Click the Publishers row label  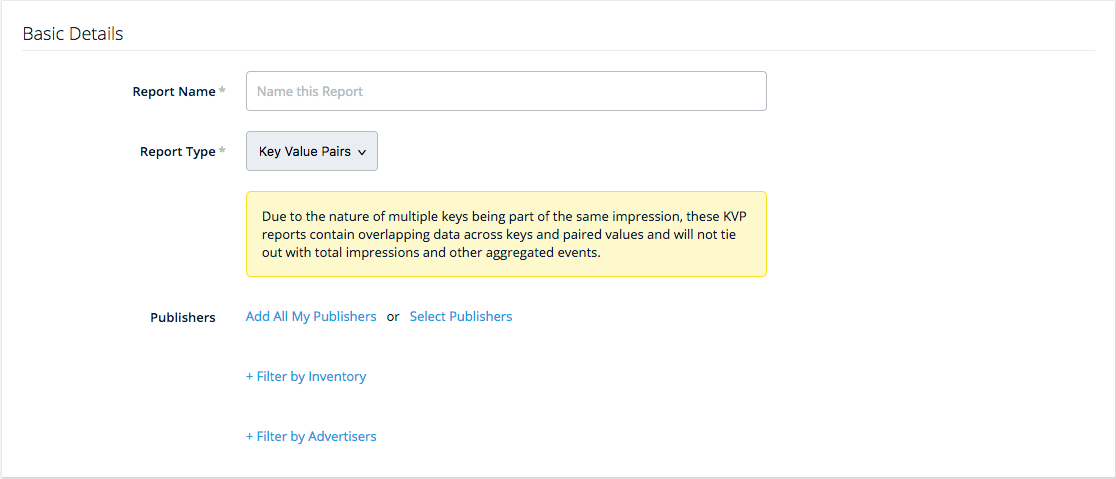pos(183,317)
